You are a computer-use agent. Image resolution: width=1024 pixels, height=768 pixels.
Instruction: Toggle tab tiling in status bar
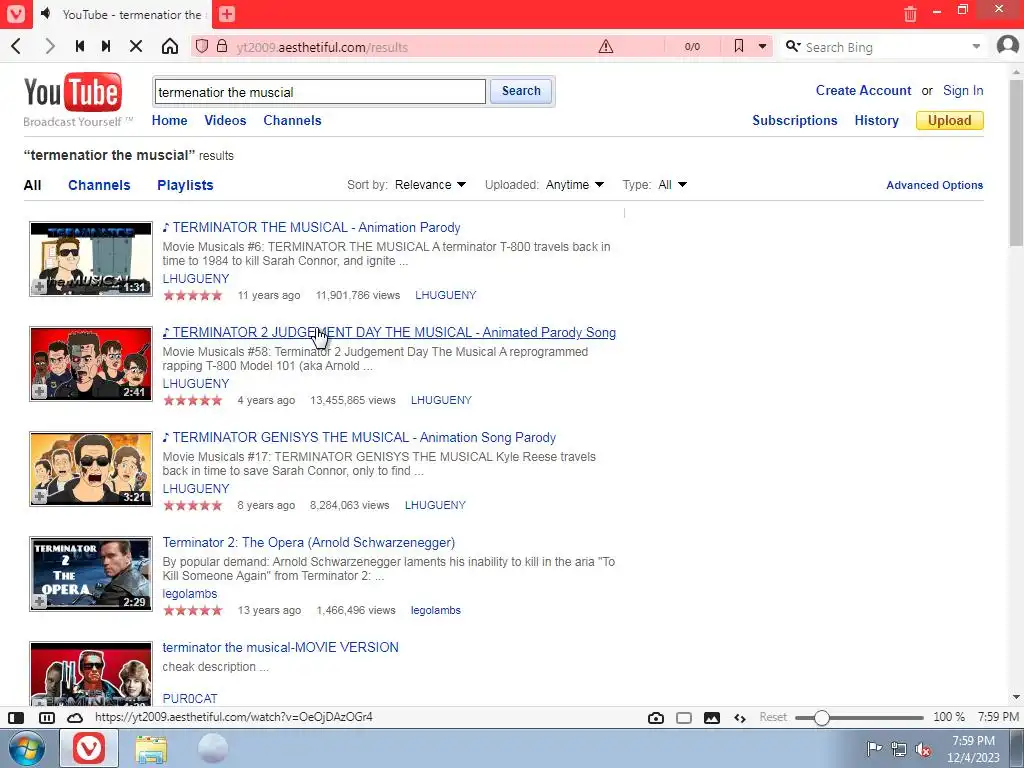pyautogui.click(x=47, y=718)
